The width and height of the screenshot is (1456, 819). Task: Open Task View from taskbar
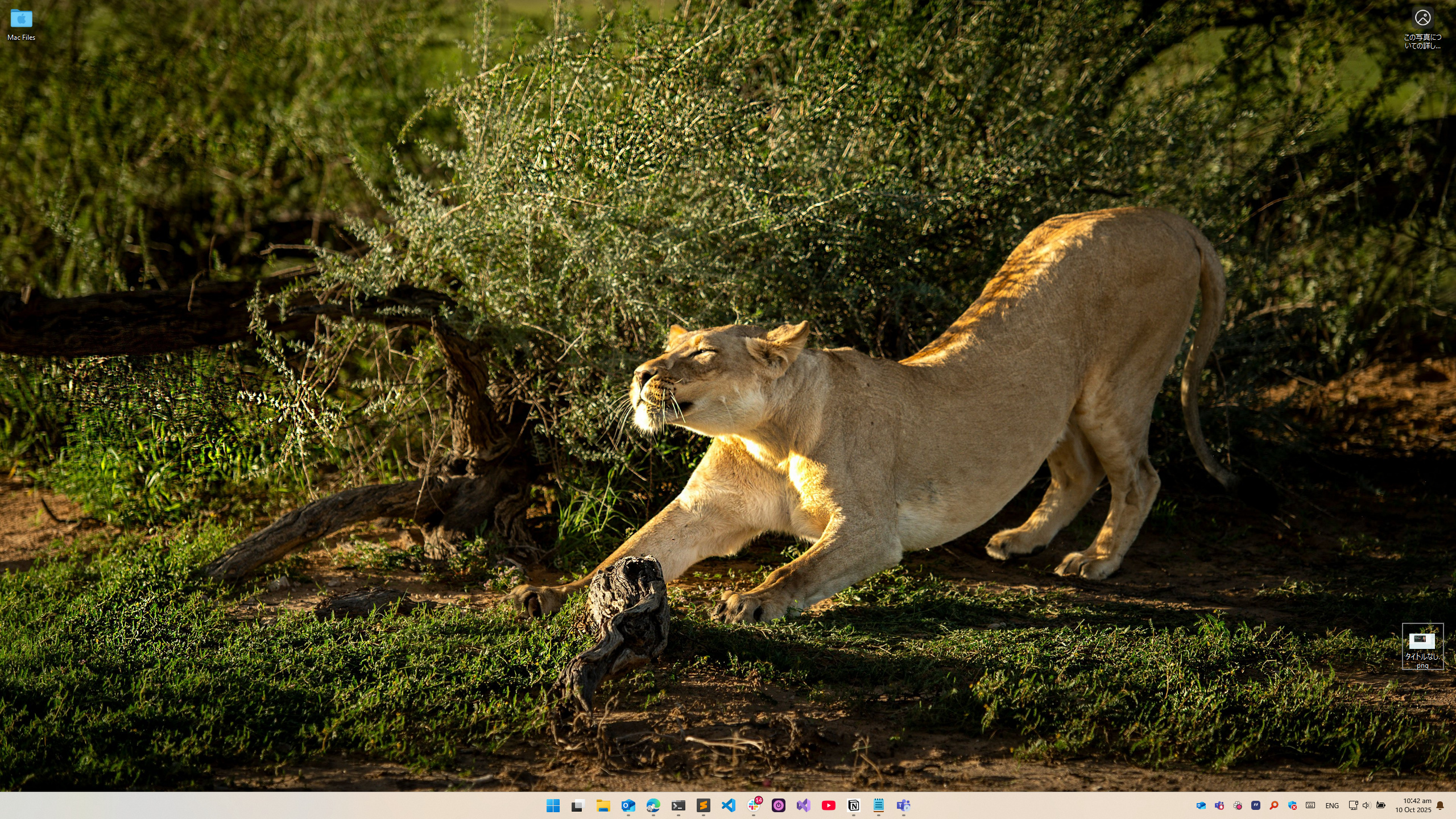pos(578,805)
